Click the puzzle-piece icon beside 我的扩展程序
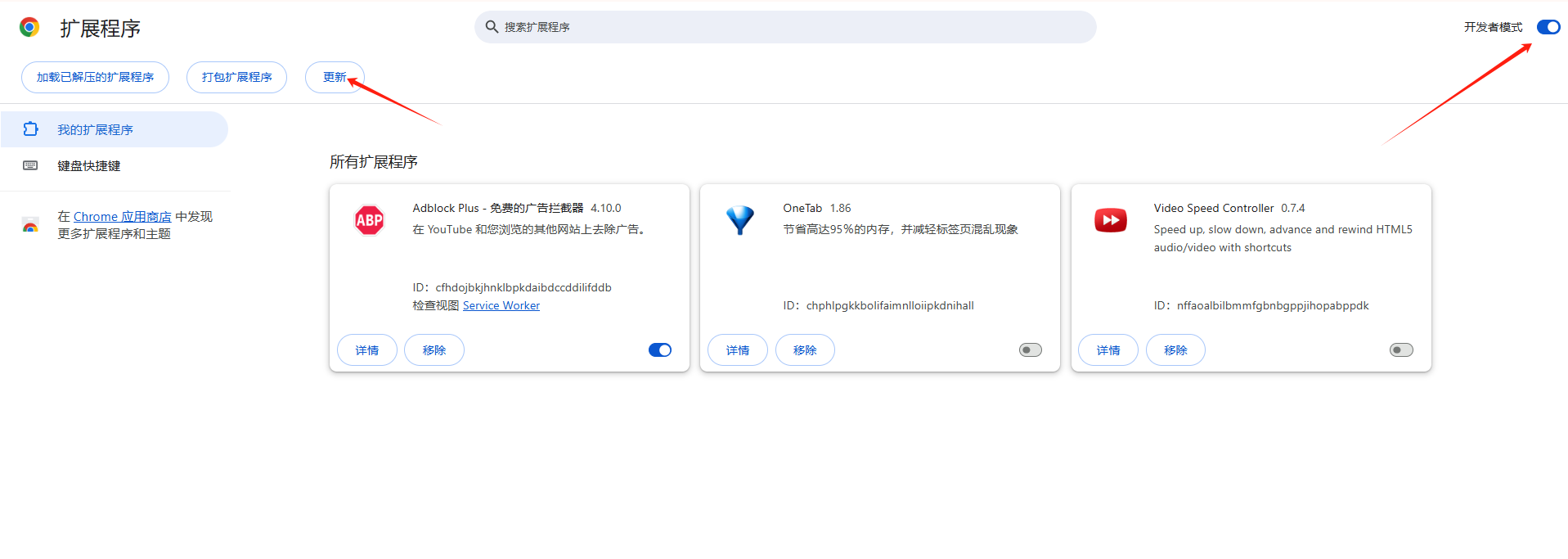The image size is (1568, 559). click(x=31, y=129)
